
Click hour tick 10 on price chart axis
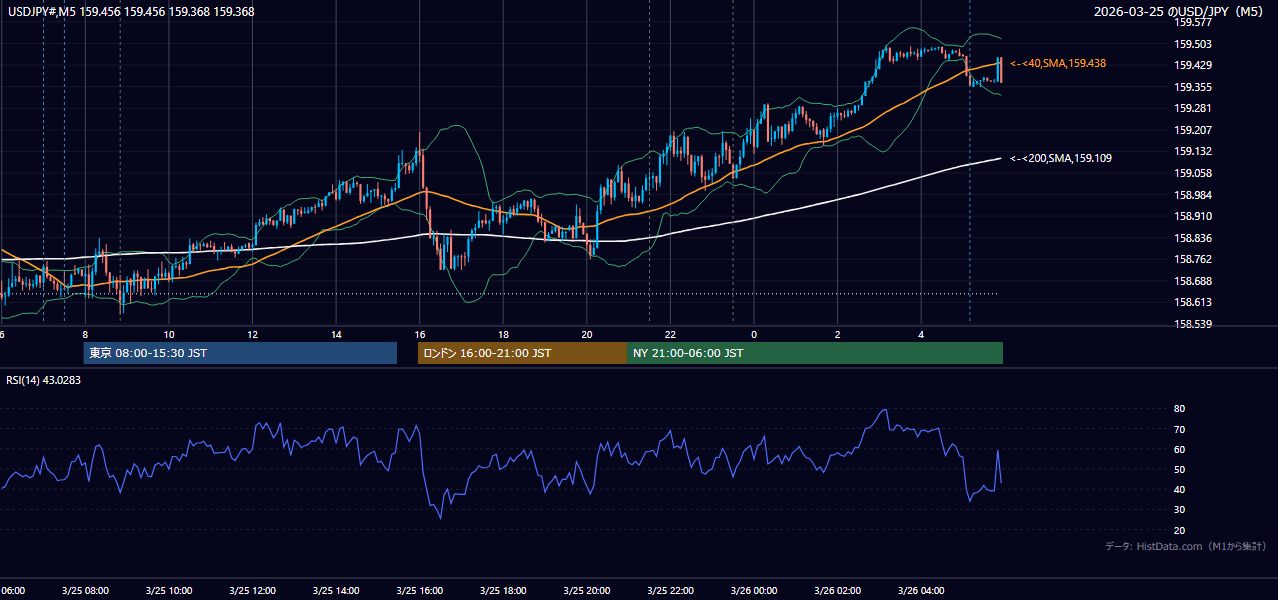pyautogui.click(x=169, y=334)
